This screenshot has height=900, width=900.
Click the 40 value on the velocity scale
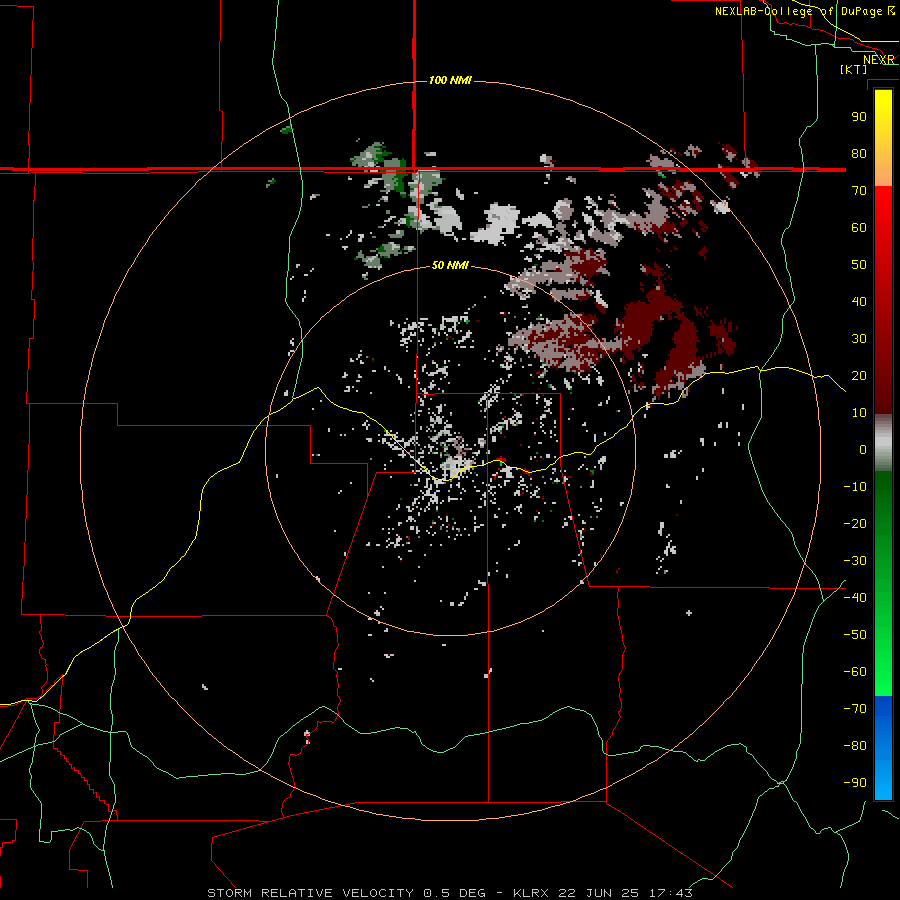tap(859, 301)
